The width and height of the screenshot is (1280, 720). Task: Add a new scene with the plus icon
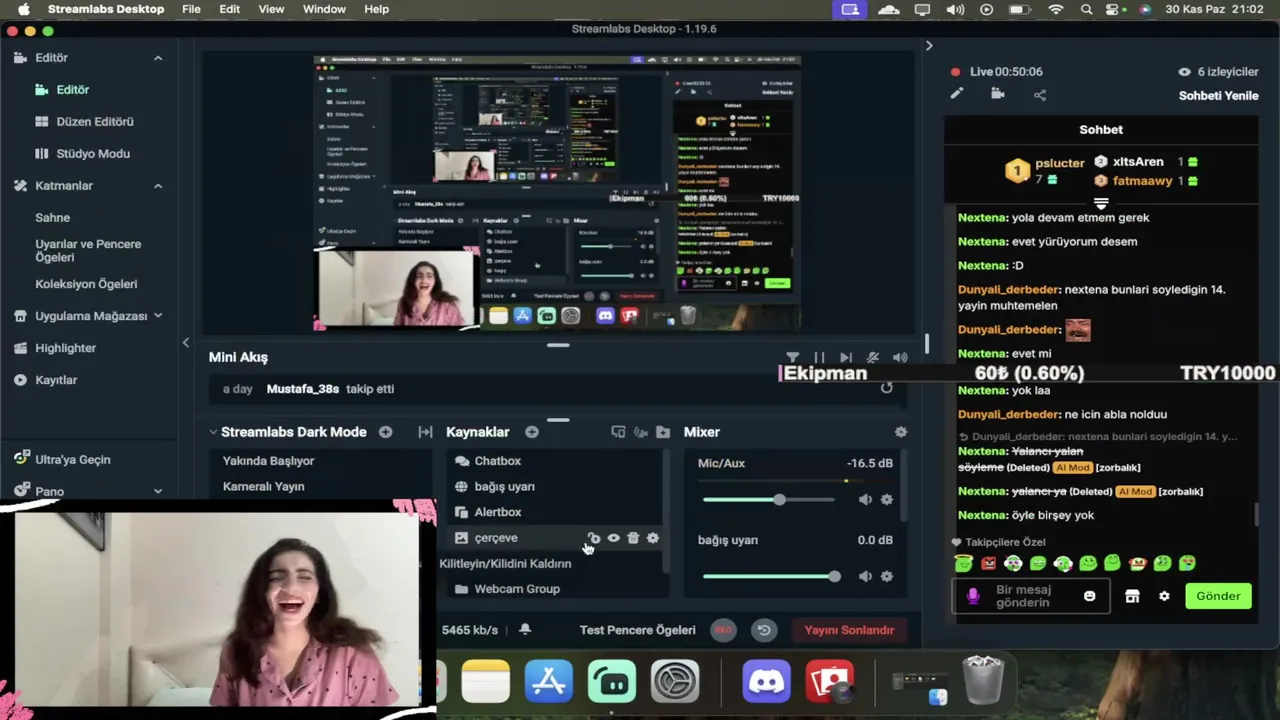pyautogui.click(x=386, y=432)
